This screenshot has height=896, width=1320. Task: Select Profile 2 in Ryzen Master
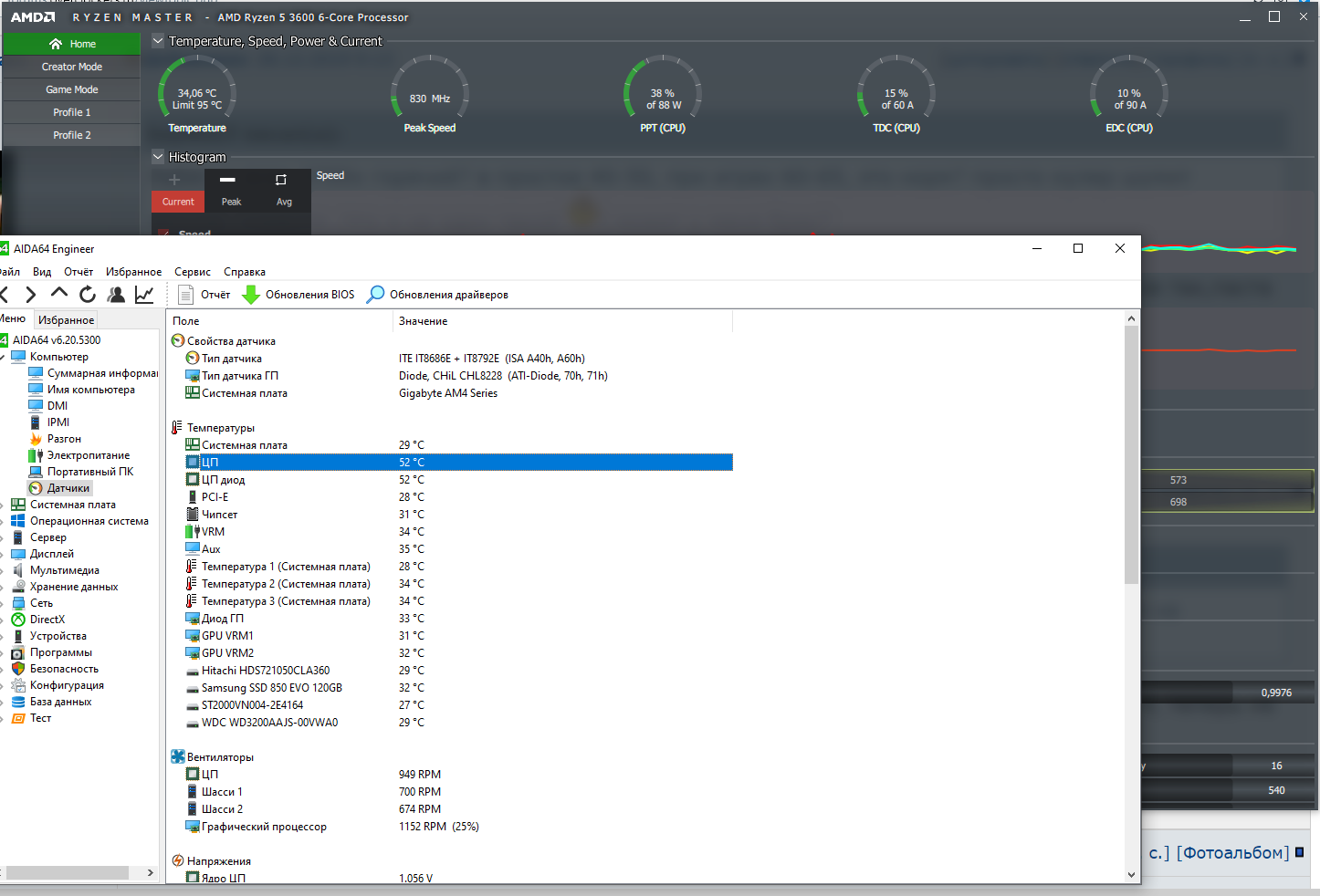point(71,135)
